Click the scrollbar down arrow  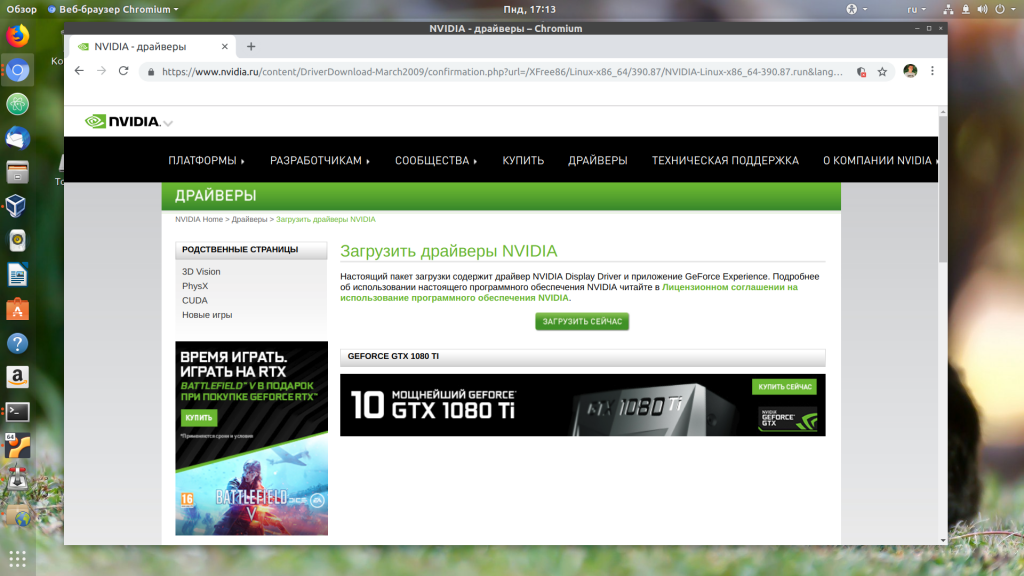point(942,540)
